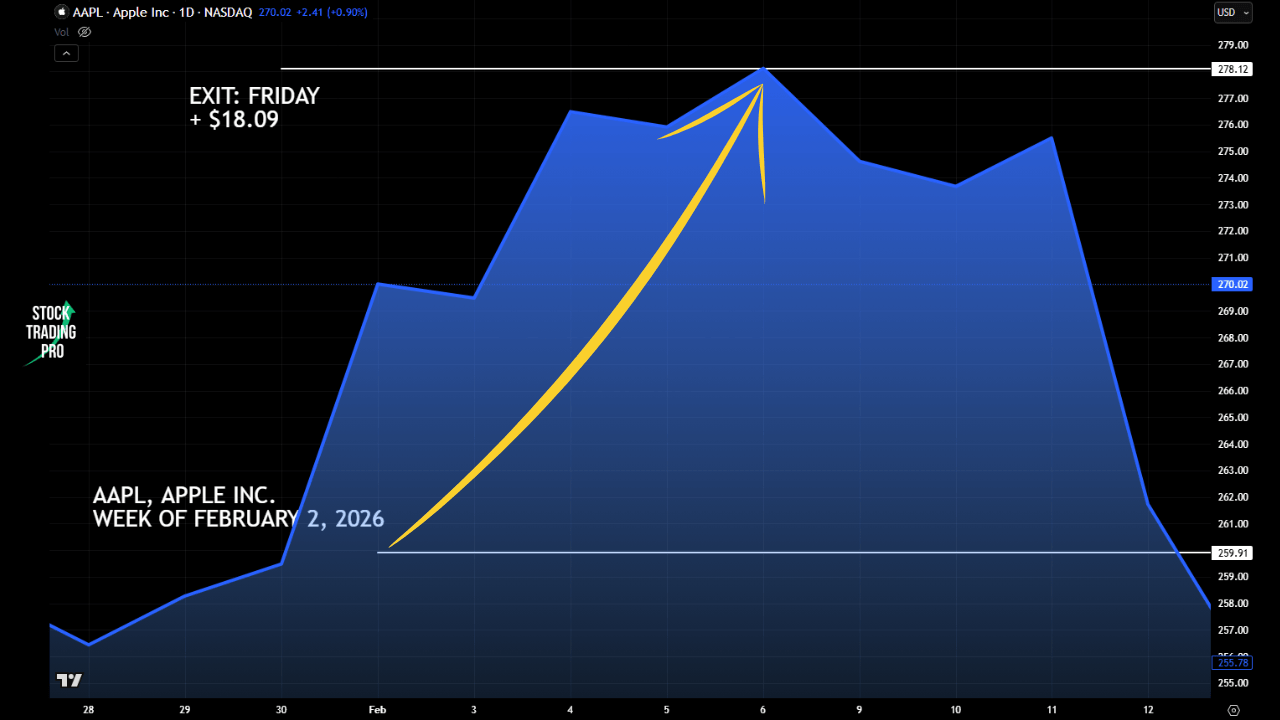The image size is (1280, 720).
Task: Click the 30 label on the date axis
Action: (x=281, y=709)
